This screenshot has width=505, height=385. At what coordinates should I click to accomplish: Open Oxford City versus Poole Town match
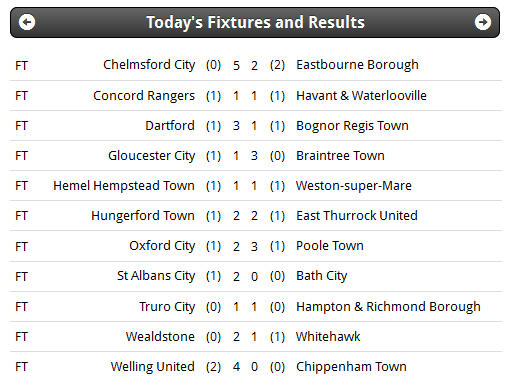click(x=256, y=246)
